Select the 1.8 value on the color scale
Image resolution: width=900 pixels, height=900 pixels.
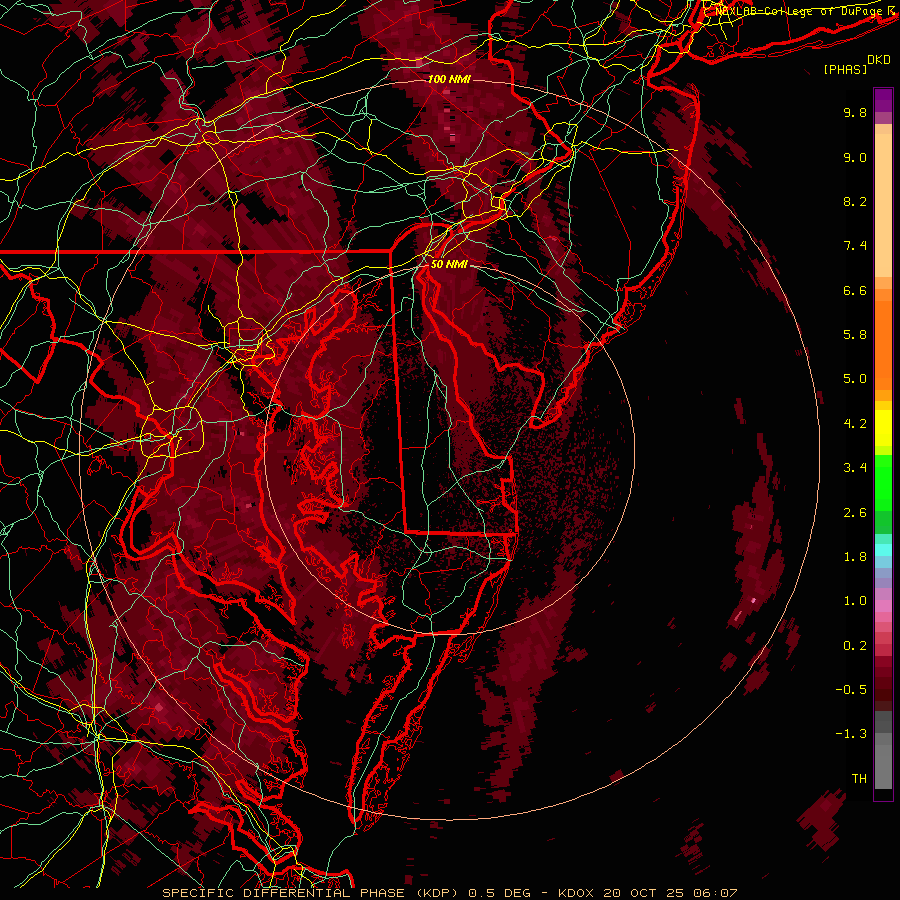(855, 557)
